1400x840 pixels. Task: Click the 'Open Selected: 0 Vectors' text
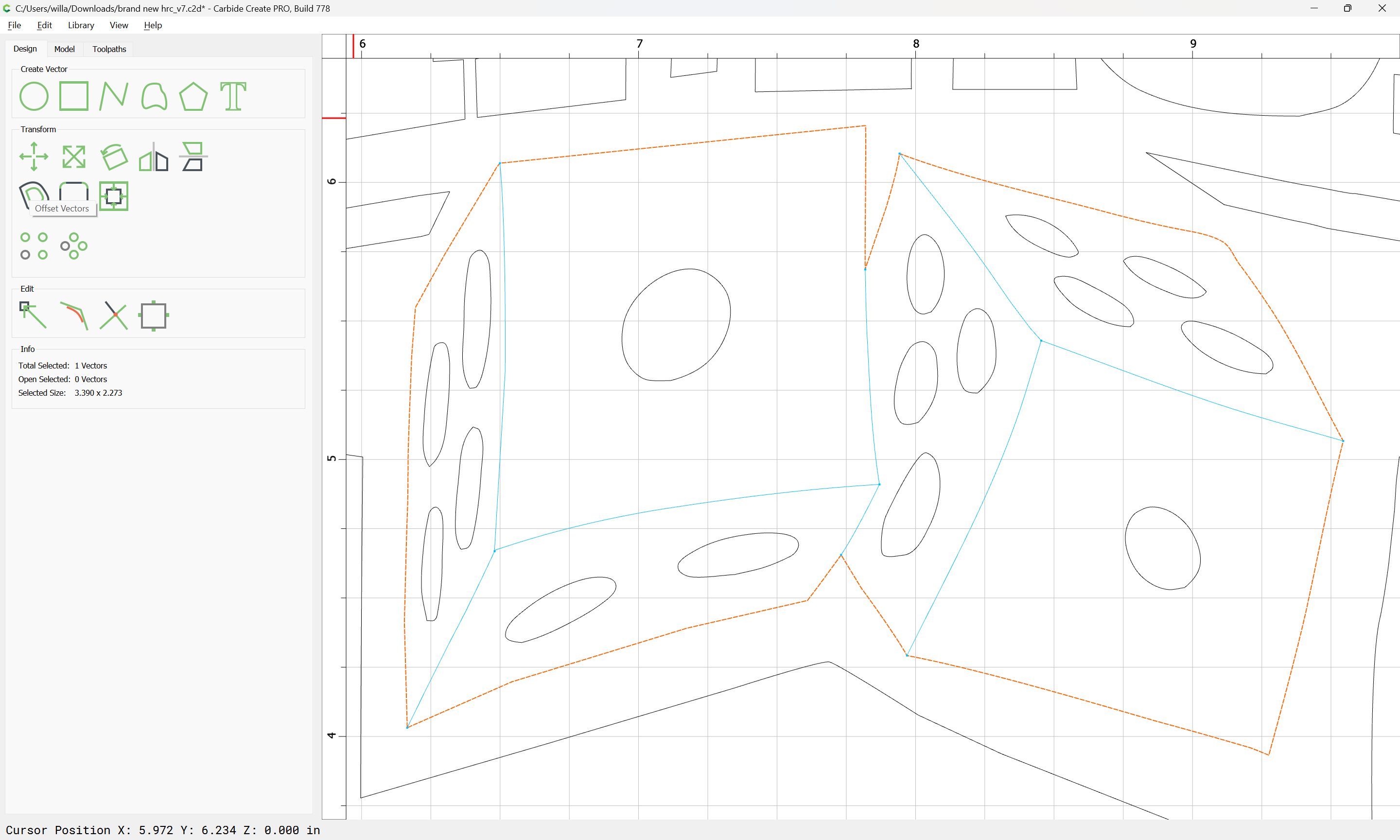pos(62,379)
